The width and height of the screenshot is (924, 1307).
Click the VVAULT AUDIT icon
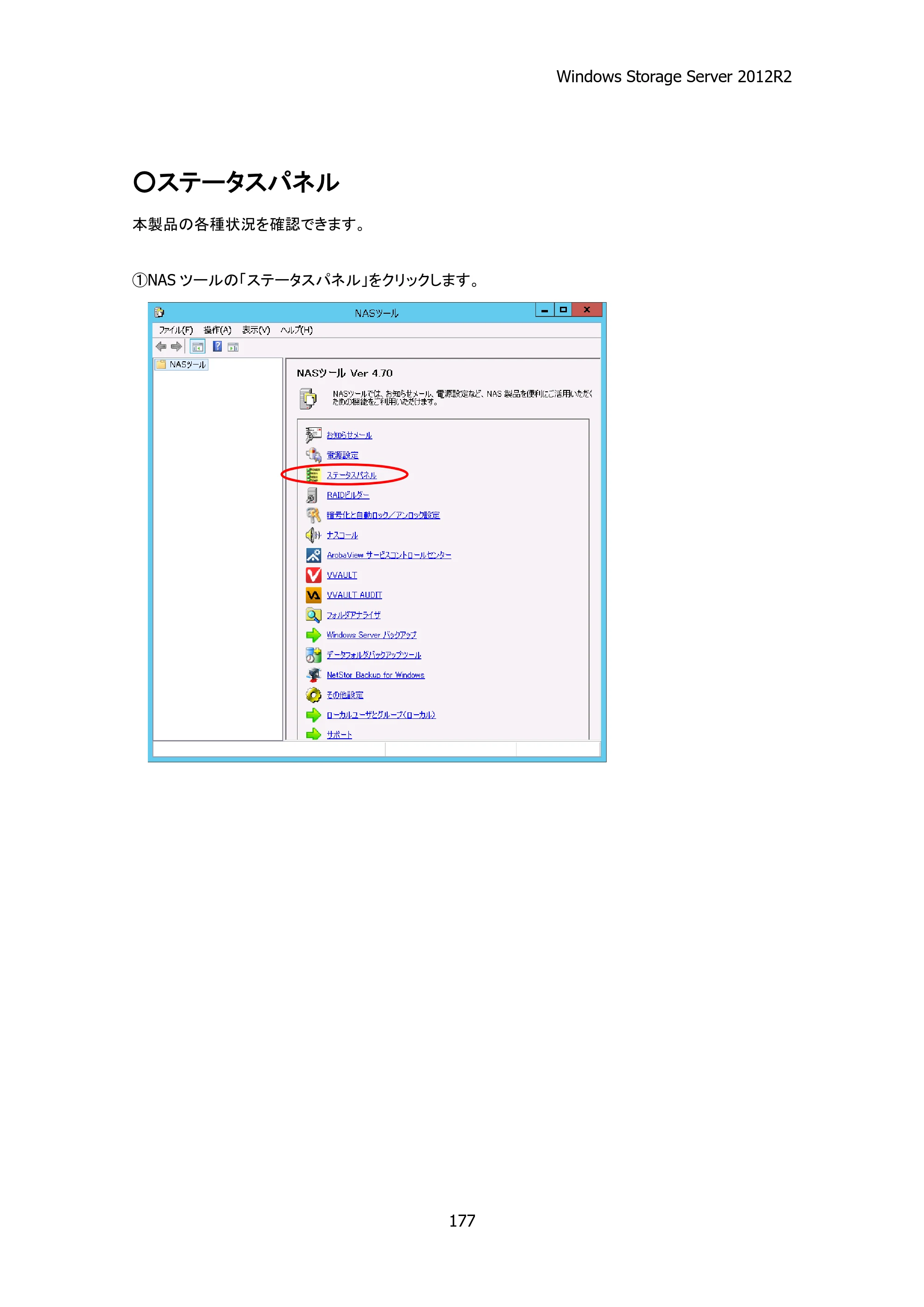coord(313,595)
